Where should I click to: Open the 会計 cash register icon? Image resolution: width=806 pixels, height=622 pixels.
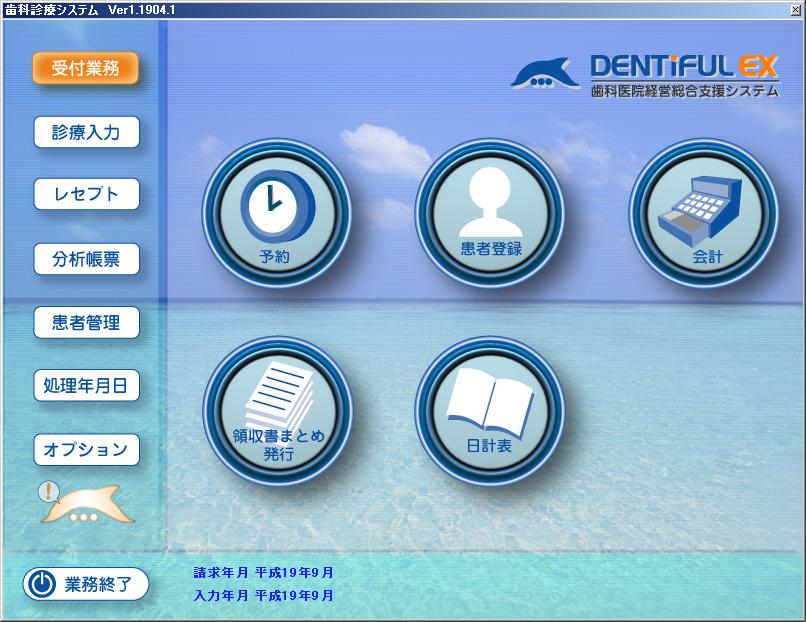click(x=704, y=213)
